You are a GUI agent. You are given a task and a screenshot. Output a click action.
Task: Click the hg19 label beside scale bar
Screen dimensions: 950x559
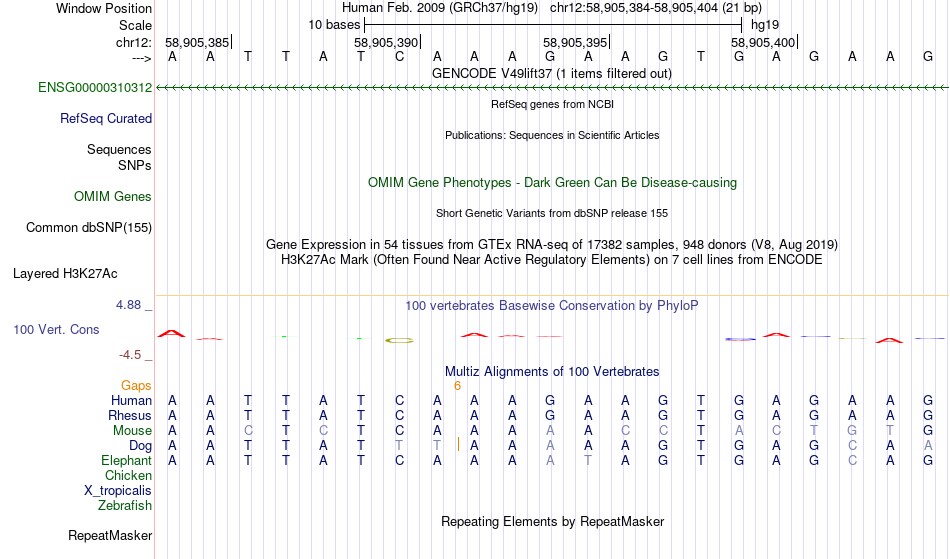(765, 25)
